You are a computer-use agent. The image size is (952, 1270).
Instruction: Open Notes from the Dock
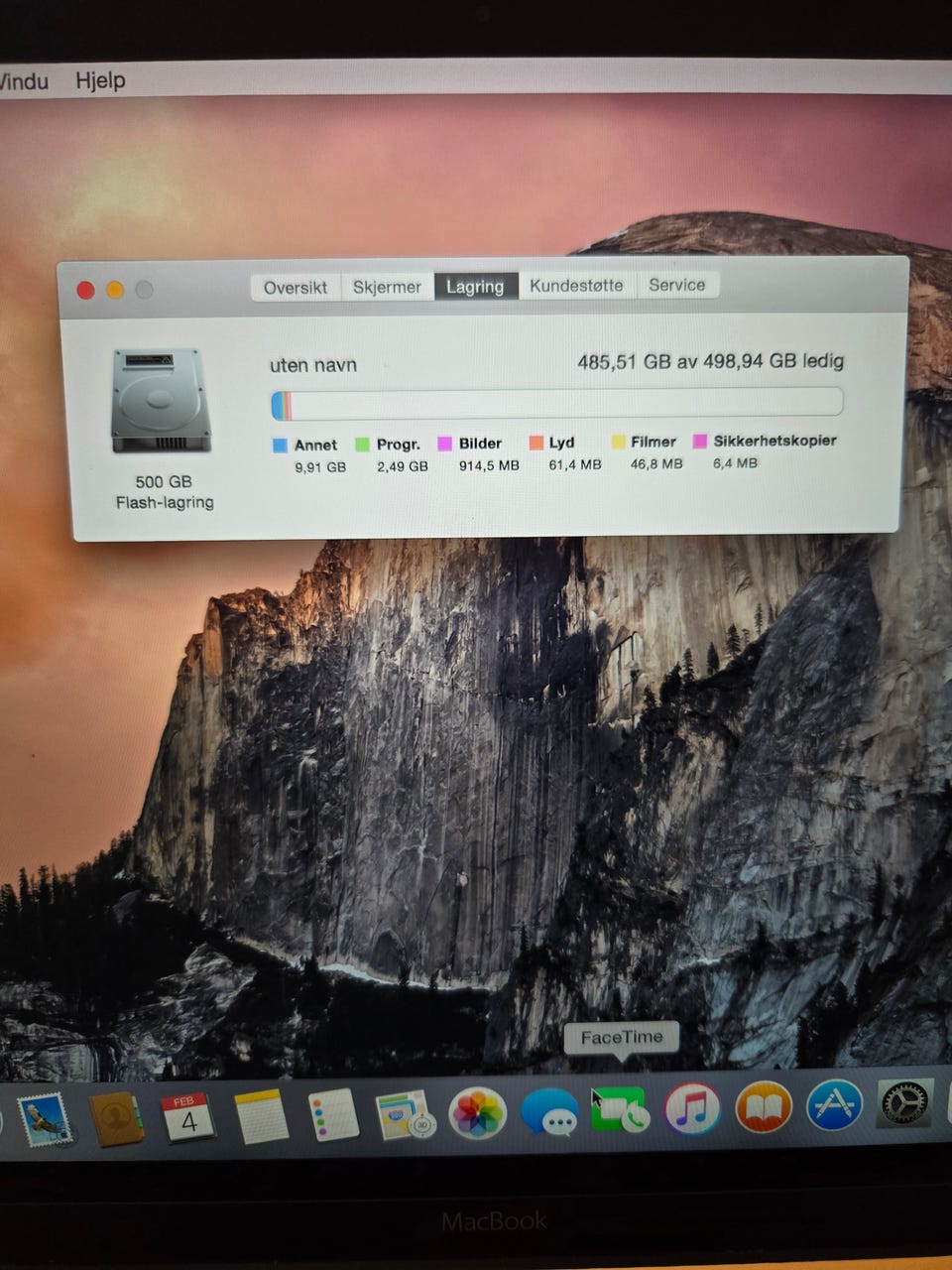point(261,1116)
